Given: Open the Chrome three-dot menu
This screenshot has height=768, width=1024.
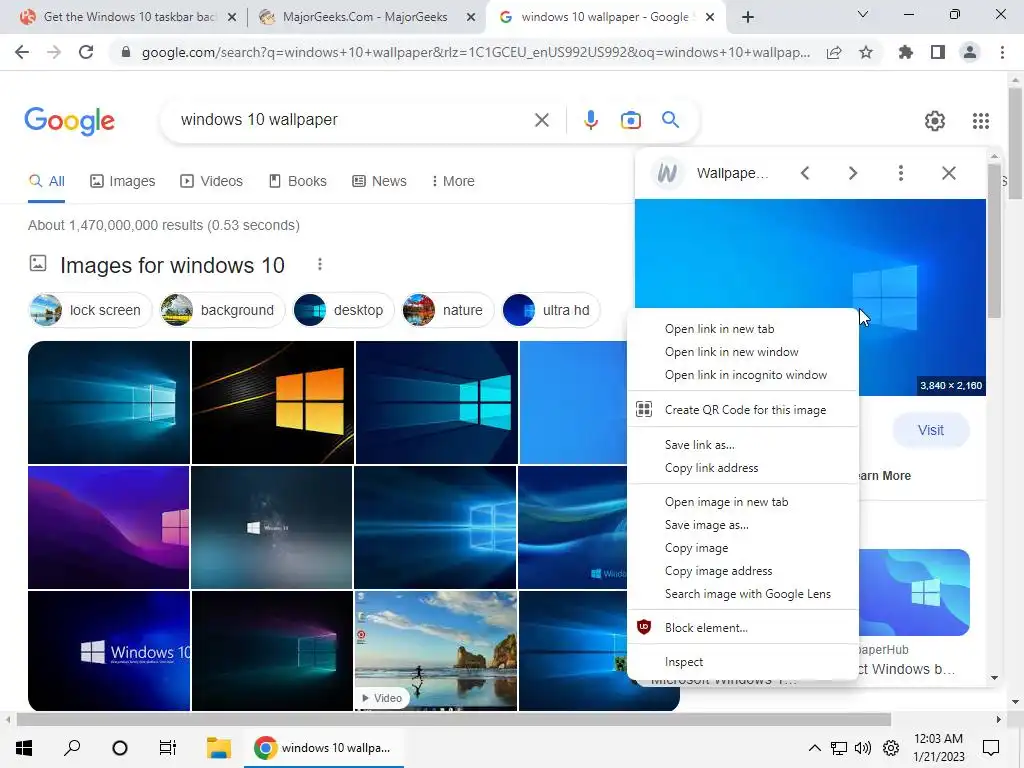Looking at the screenshot, I should 1002,52.
